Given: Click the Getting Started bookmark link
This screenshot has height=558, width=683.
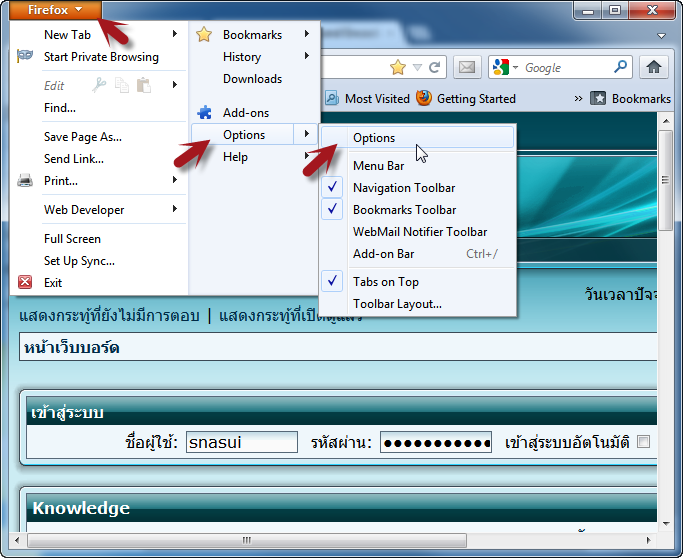Looking at the screenshot, I should click(476, 99).
